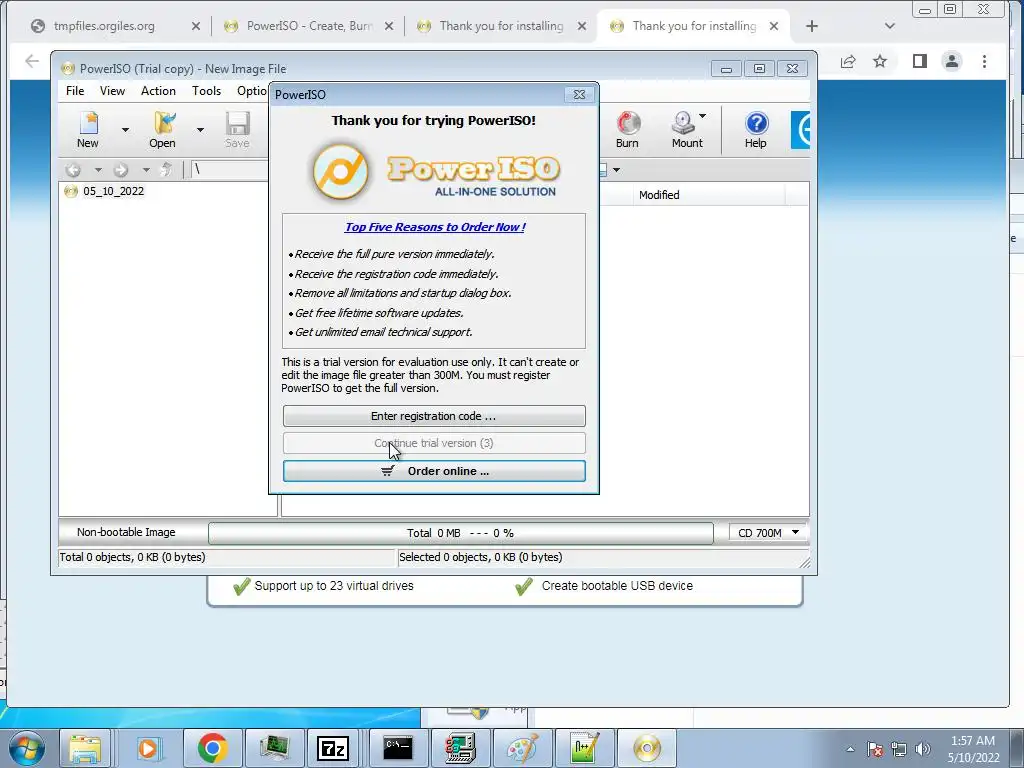This screenshot has width=1024, height=768.
Task: Click the Order online button
Action: pos(434,471)
